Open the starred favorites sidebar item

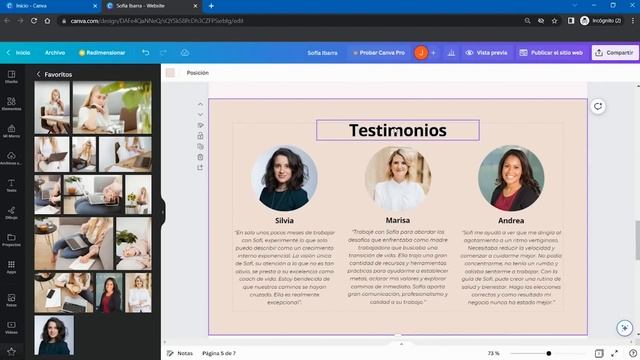pyautogui.click(x=11, y=351)
